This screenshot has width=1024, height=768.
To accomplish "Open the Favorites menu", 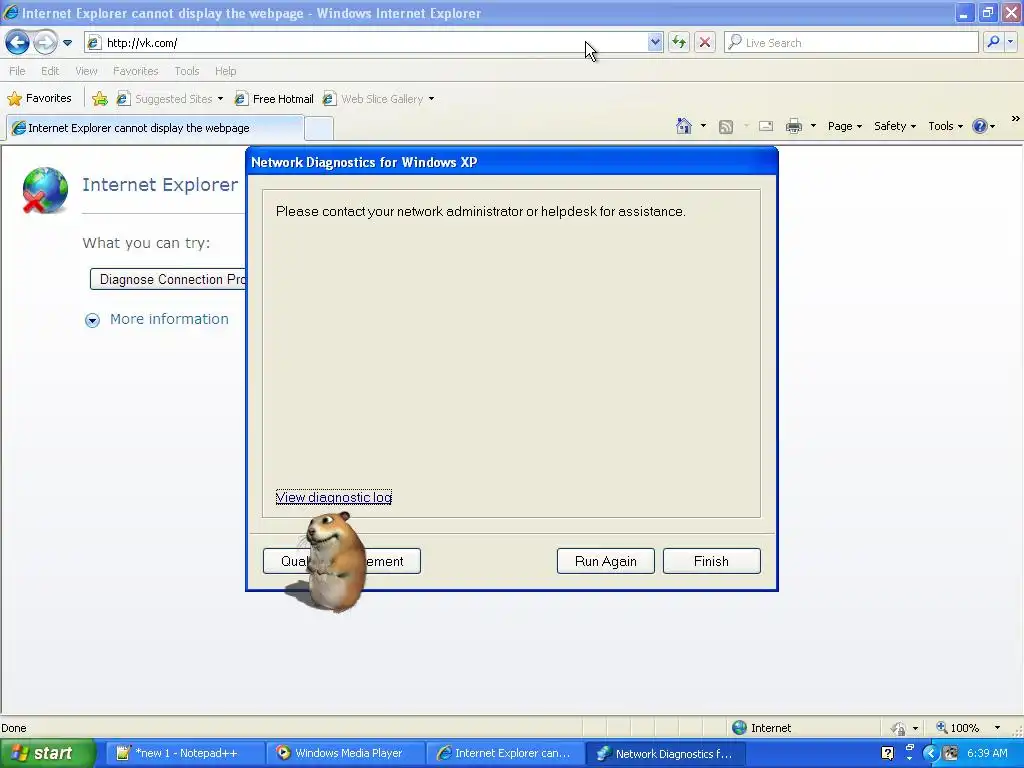I will click(x=135, y=71).
